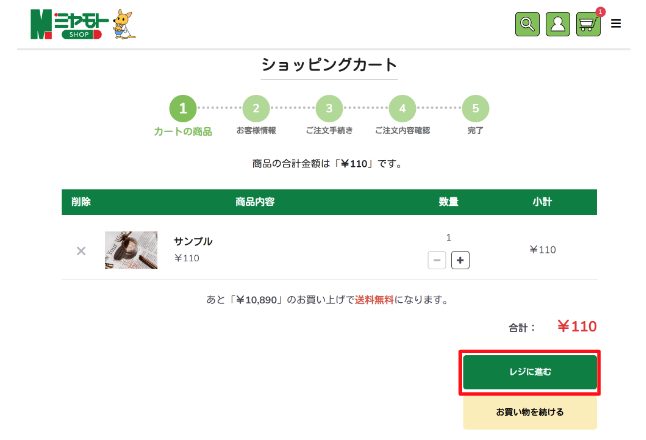
Task: Open the search icon in header
Action: pos(527,24)
